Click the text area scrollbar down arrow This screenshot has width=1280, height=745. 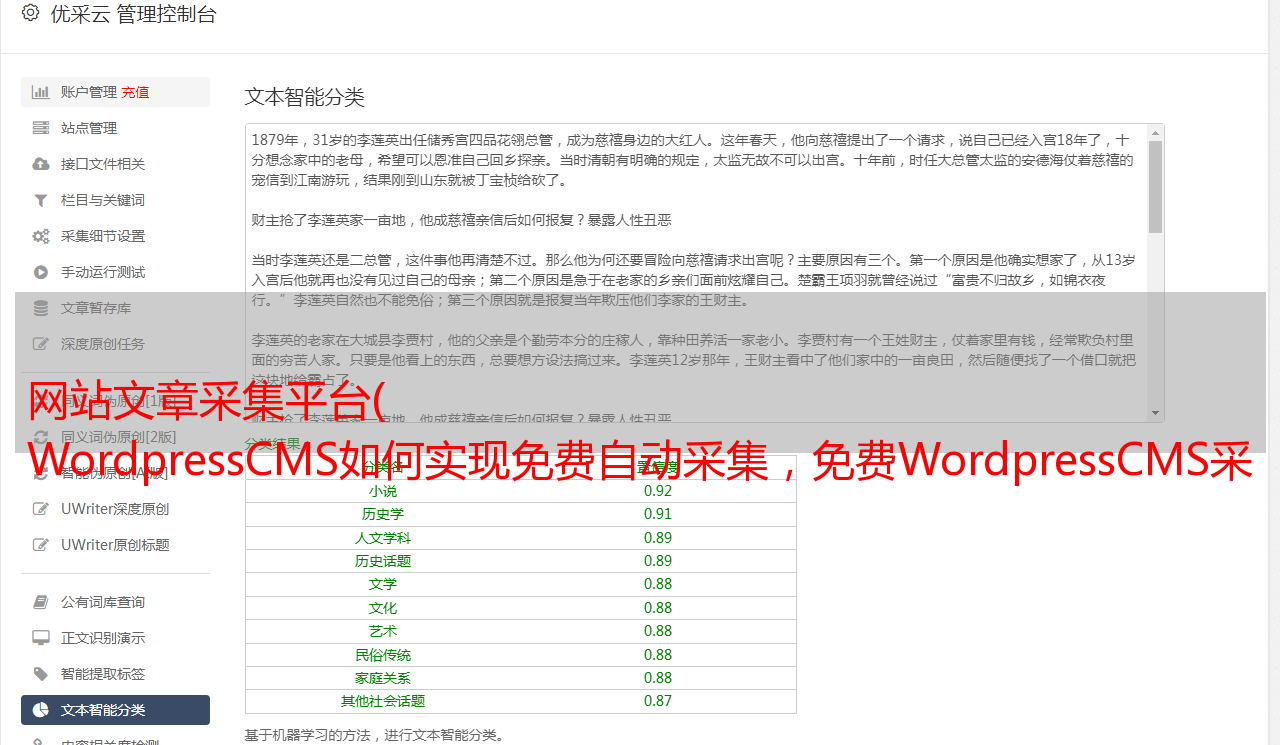click(x=1156, y=413)
